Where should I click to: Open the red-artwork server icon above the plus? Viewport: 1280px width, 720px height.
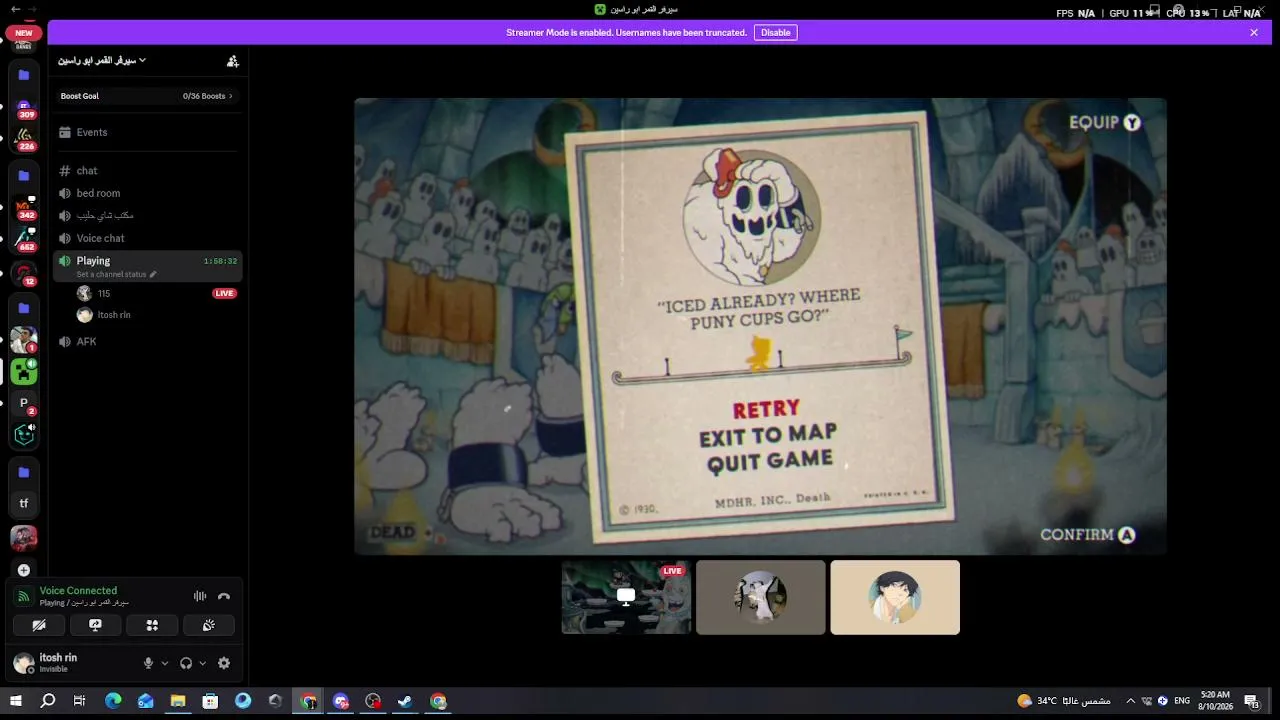tap(24, 538)
